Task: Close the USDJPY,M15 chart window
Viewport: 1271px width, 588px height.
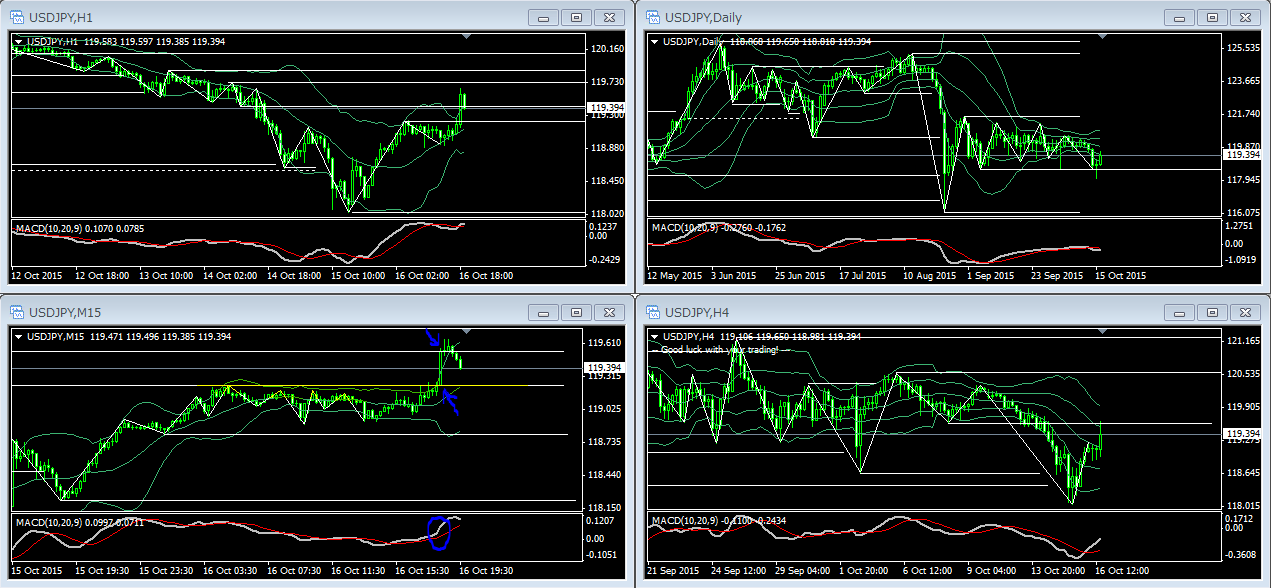Action: pos(609,311)
